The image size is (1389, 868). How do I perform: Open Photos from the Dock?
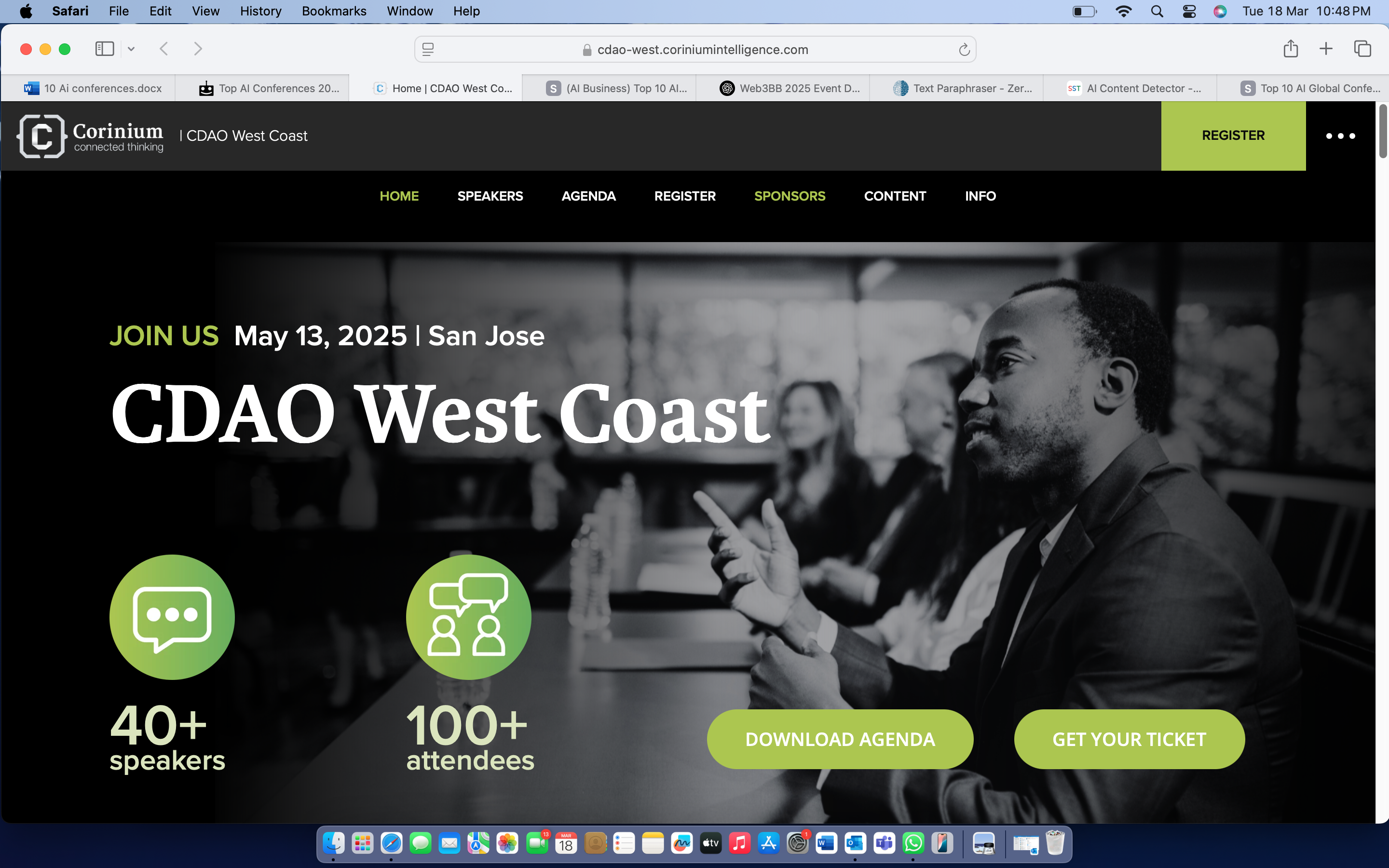click(507, 843)
